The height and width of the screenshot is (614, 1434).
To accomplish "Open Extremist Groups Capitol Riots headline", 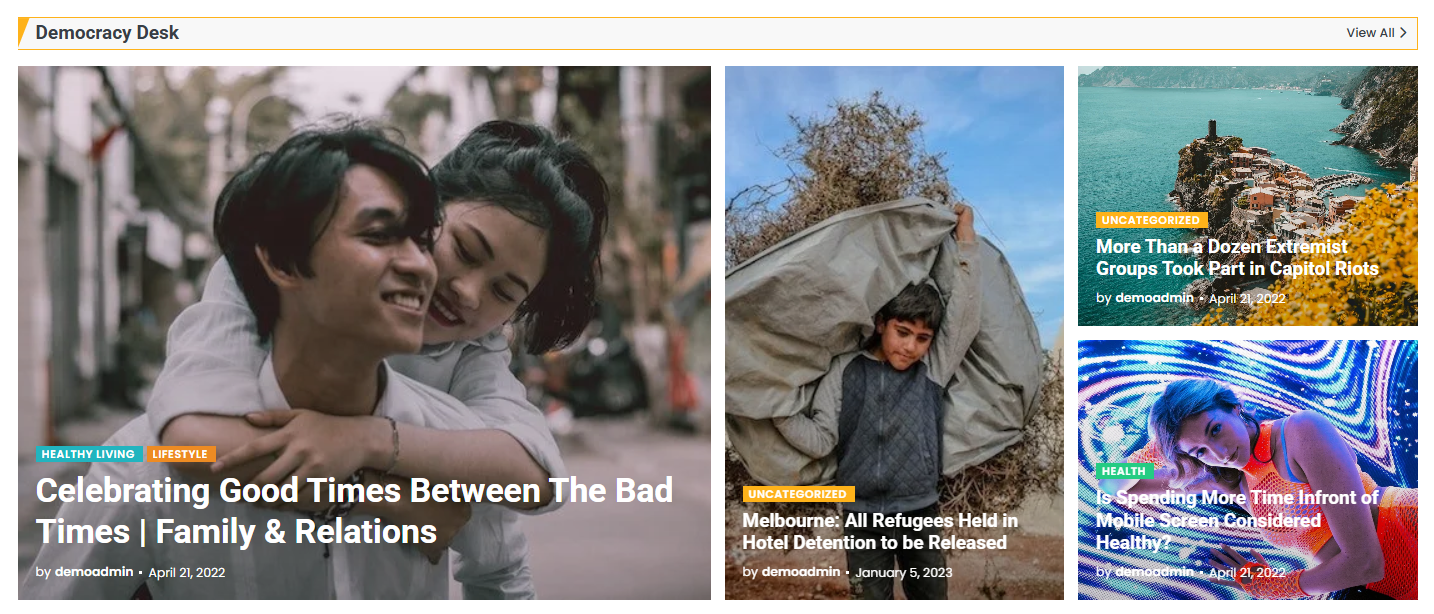I will [x=1237, y=258].
